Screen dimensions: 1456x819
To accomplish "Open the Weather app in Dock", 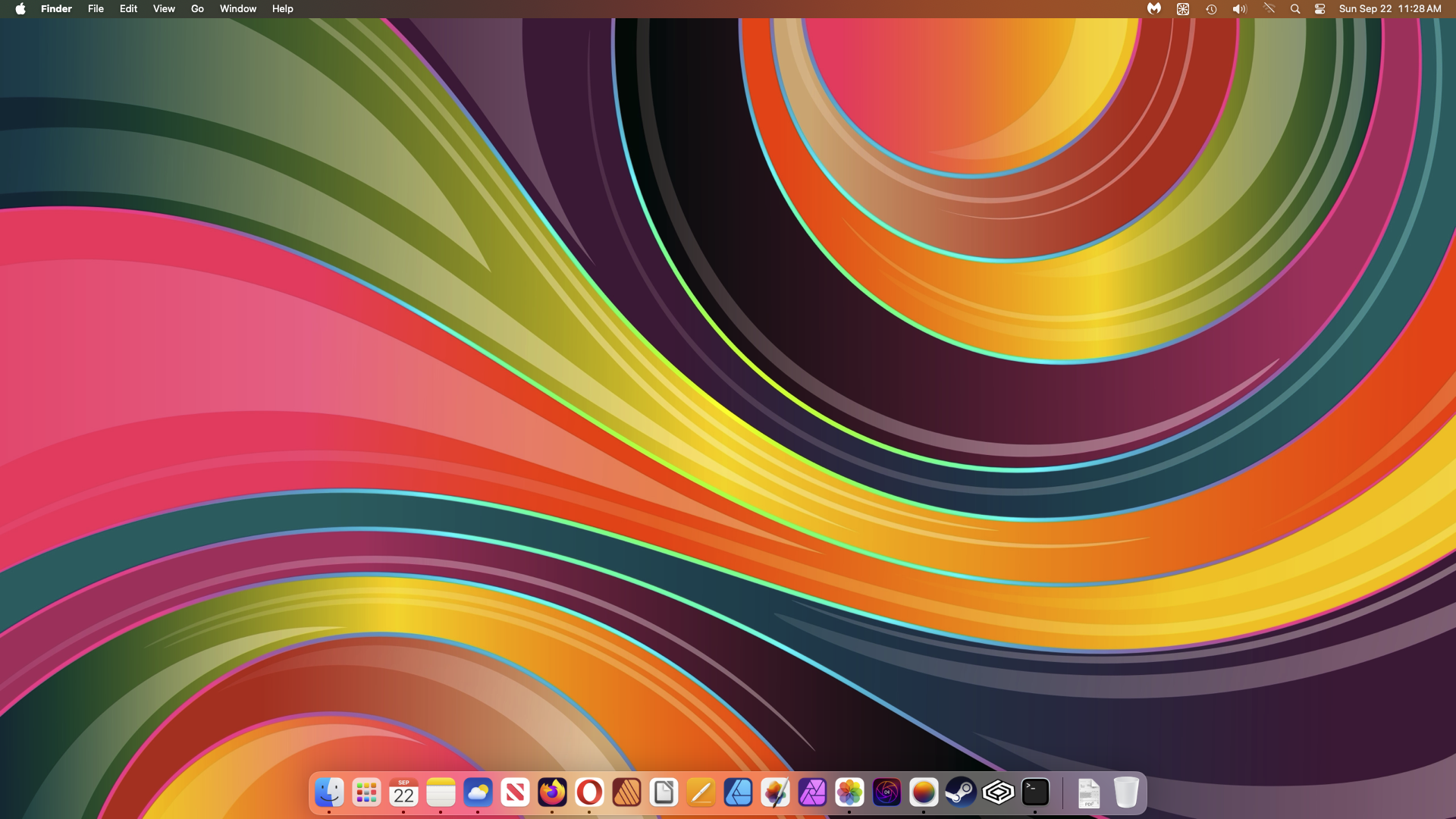I will pos(478,792).
